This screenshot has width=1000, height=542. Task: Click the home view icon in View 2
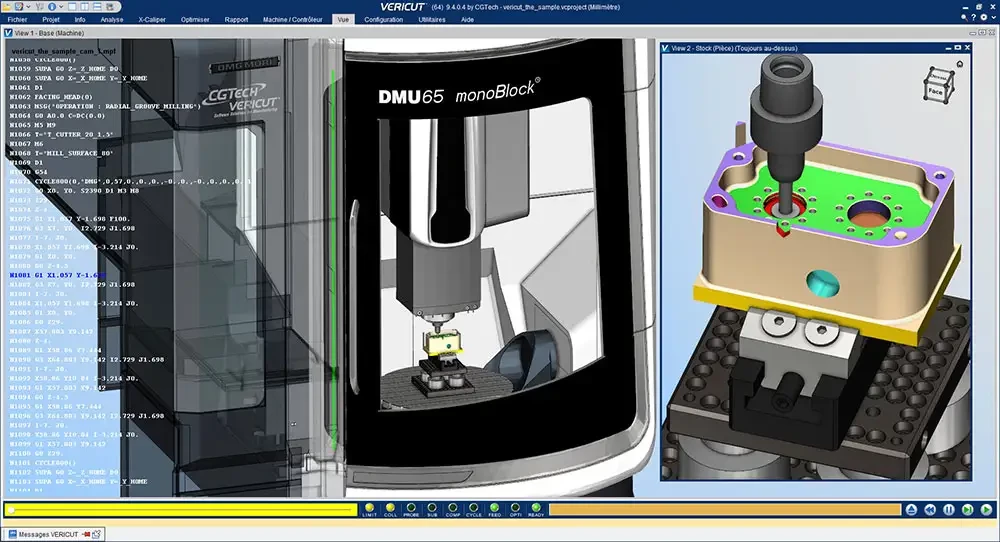(960, 64)
